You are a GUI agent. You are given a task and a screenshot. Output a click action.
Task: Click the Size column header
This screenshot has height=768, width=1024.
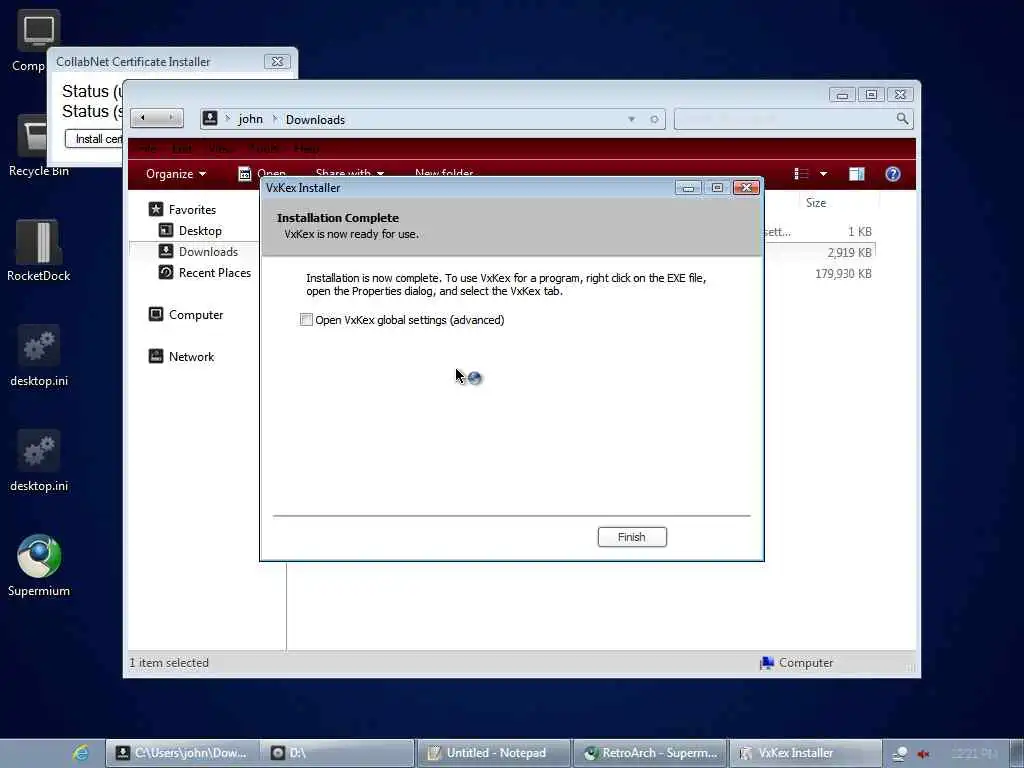click(816, 202)
